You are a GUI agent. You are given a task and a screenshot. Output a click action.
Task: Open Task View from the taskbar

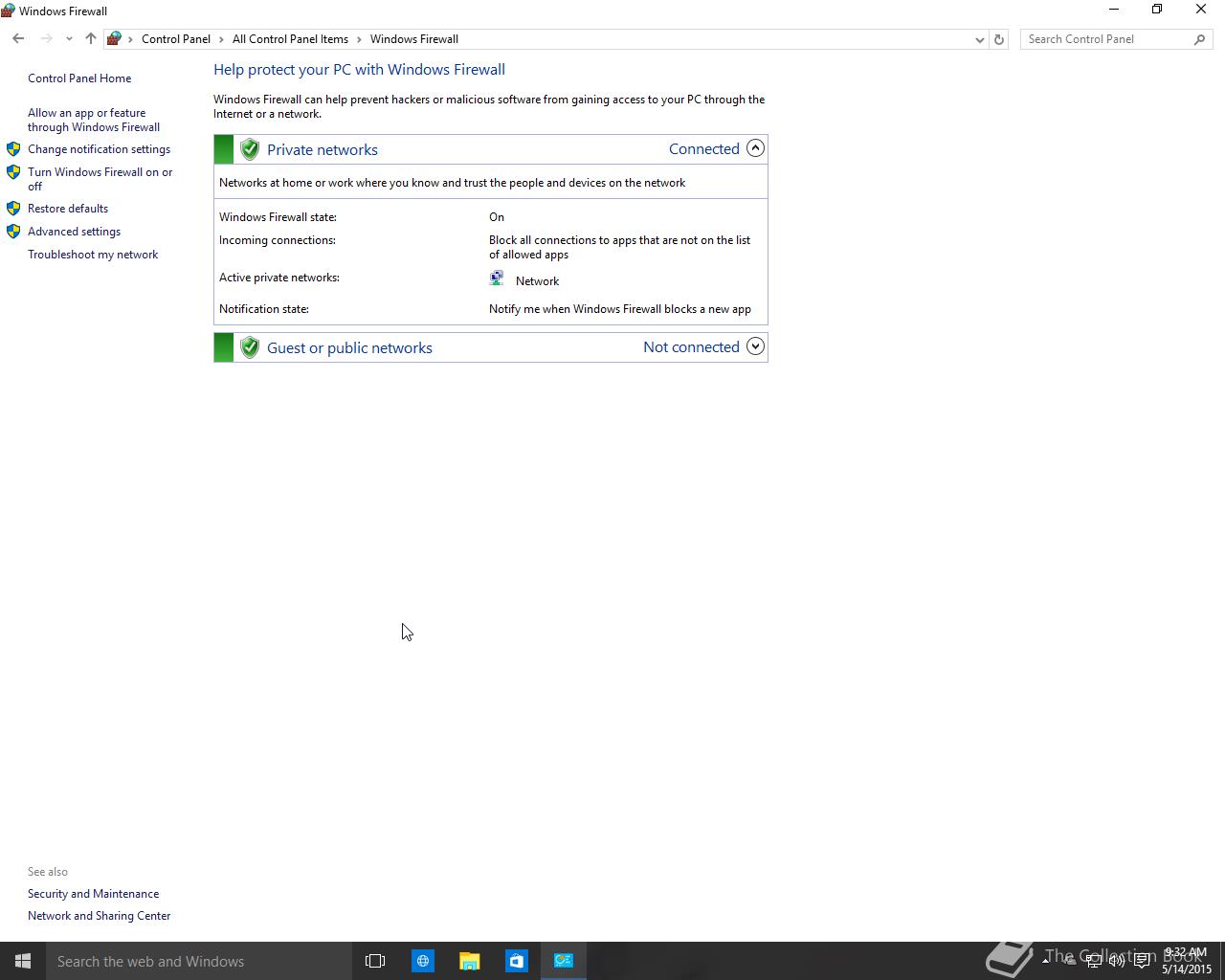pos(375,961)
